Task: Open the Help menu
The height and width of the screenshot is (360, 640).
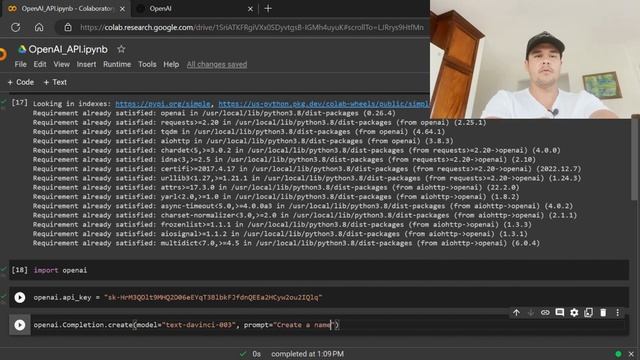Action: (171, 64)
